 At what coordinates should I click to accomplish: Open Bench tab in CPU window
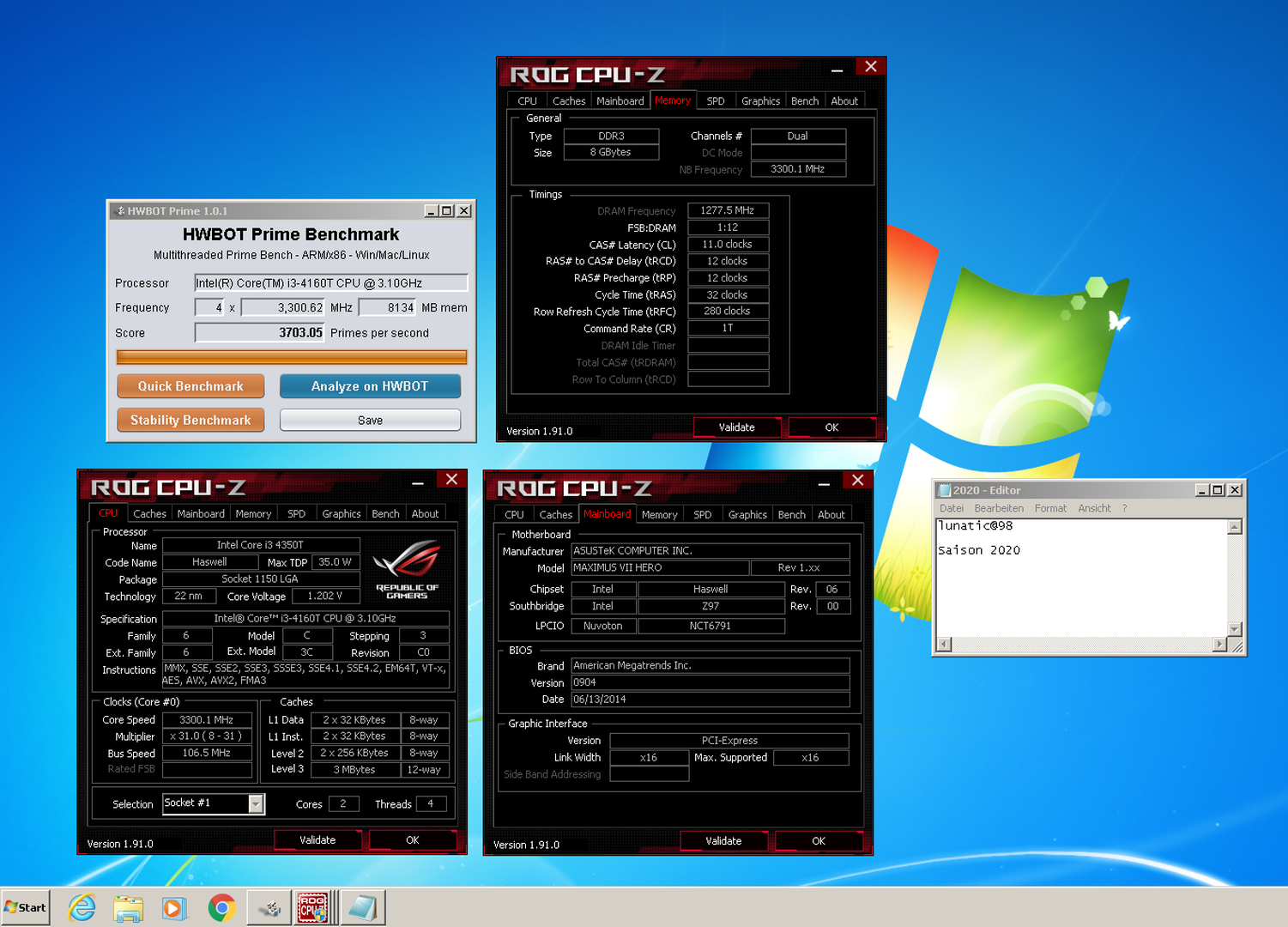click(385, 514)
